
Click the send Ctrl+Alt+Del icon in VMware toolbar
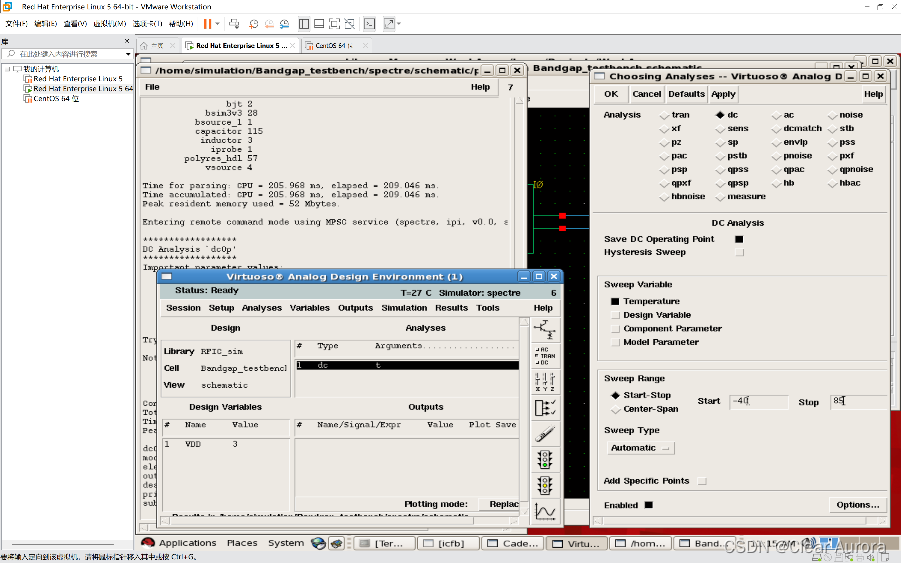(x=234, y=24)
